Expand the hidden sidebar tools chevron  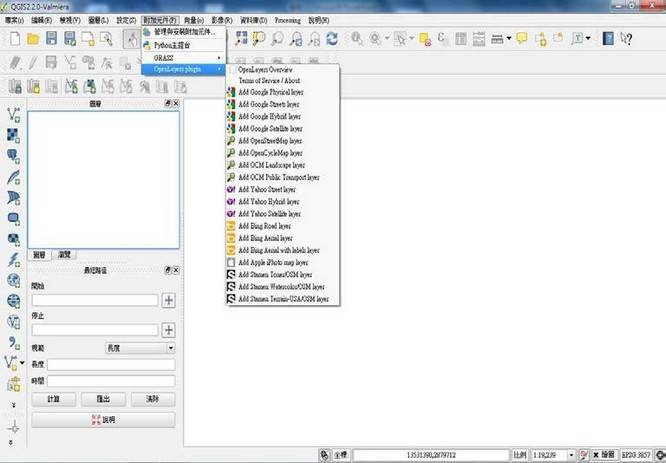14,405
